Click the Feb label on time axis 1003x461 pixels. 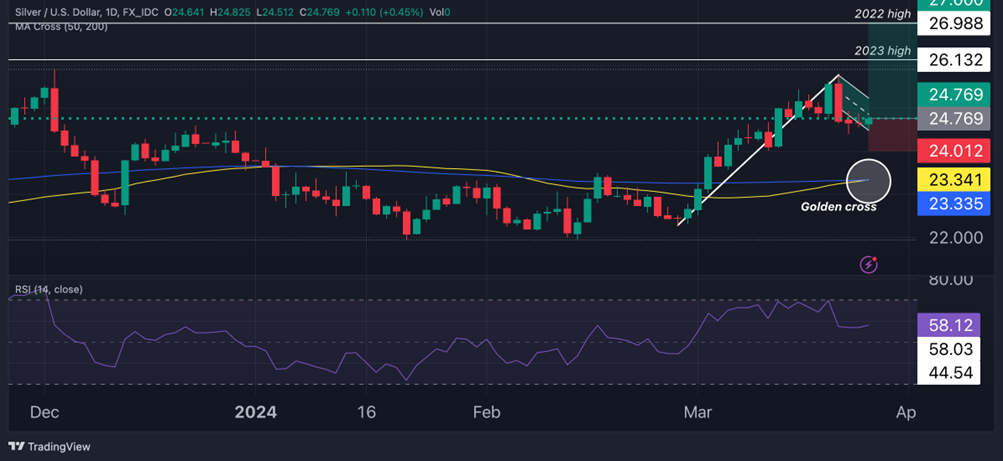486,412
